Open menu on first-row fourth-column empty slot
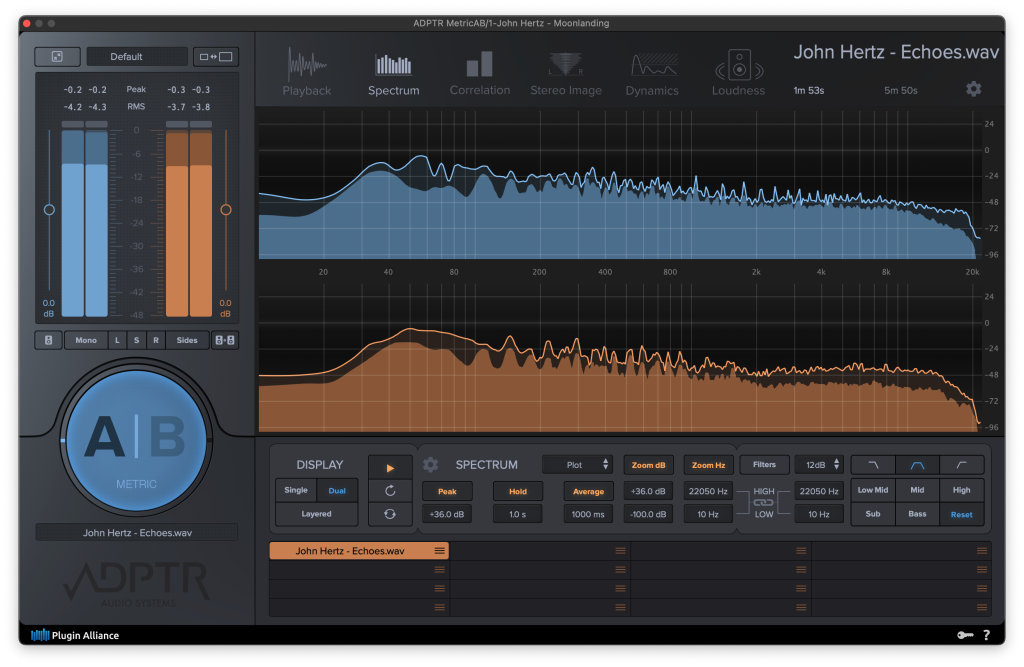Image resolution: width=1024 pixels, height=667 pixels. coord(982,551)
